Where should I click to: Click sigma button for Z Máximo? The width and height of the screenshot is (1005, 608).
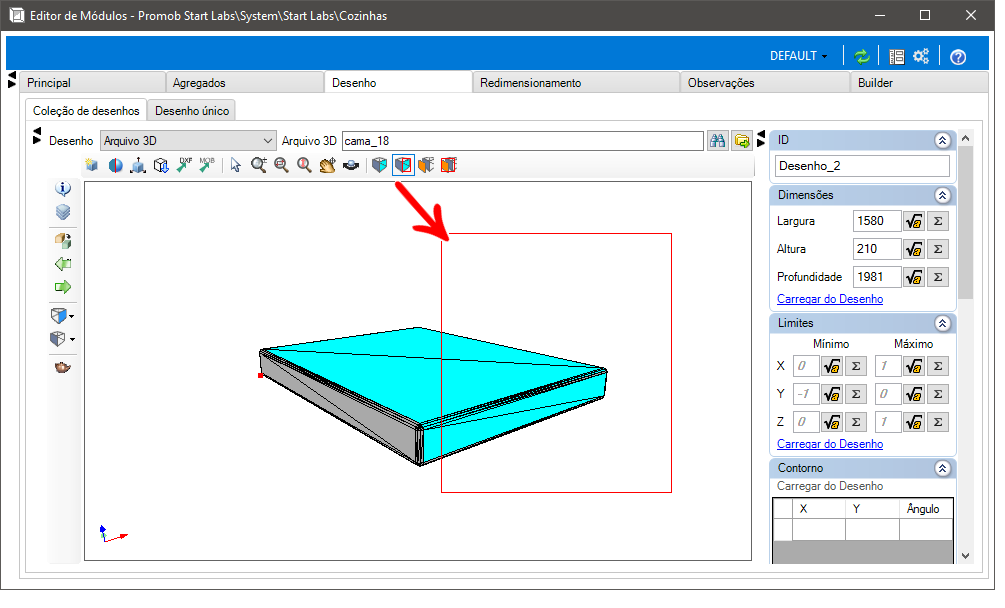tap(938, 422)
